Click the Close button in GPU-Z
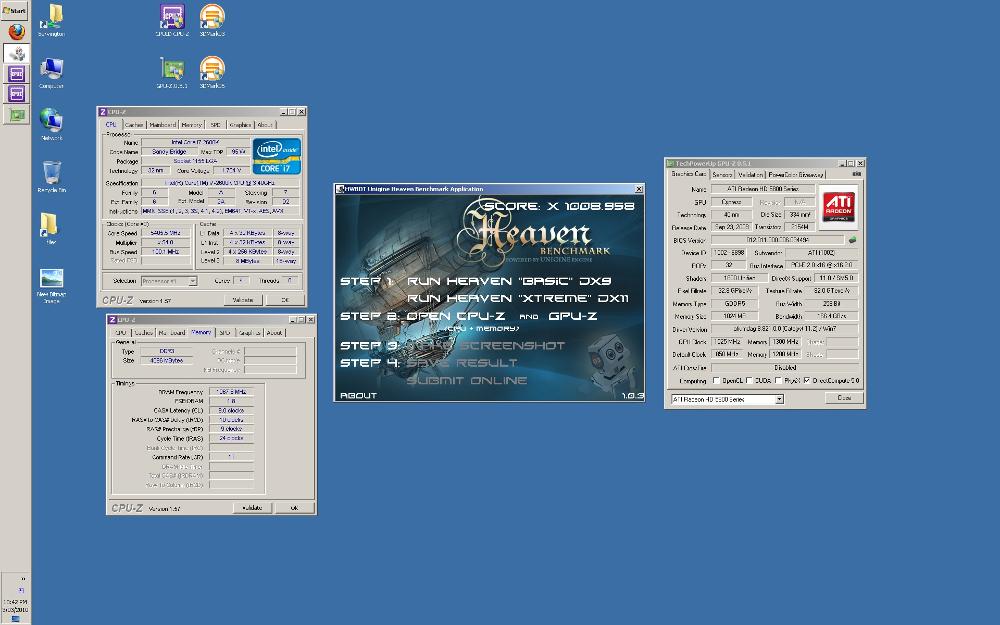This screenshot has width=1000, height=625. coord(844,397)
